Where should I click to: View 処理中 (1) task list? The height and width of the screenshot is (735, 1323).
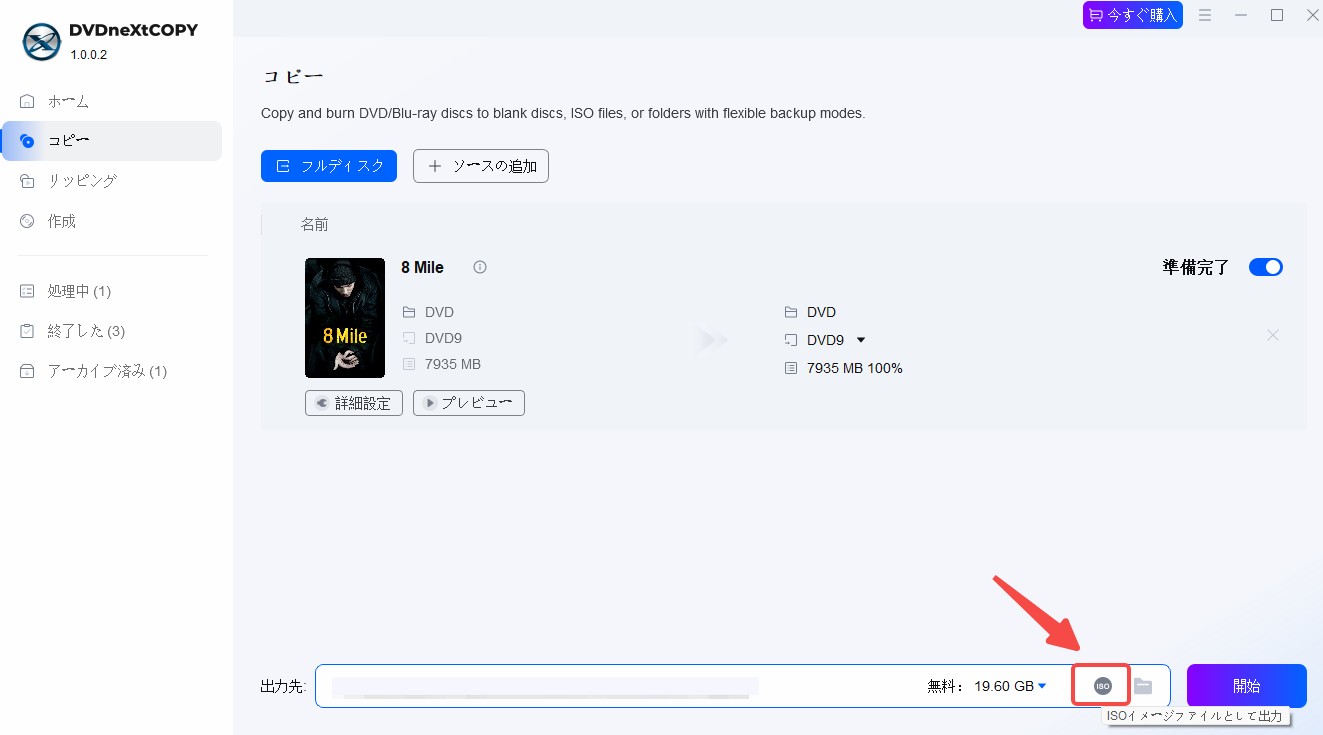pyautogui.click(x=112, y=291)
